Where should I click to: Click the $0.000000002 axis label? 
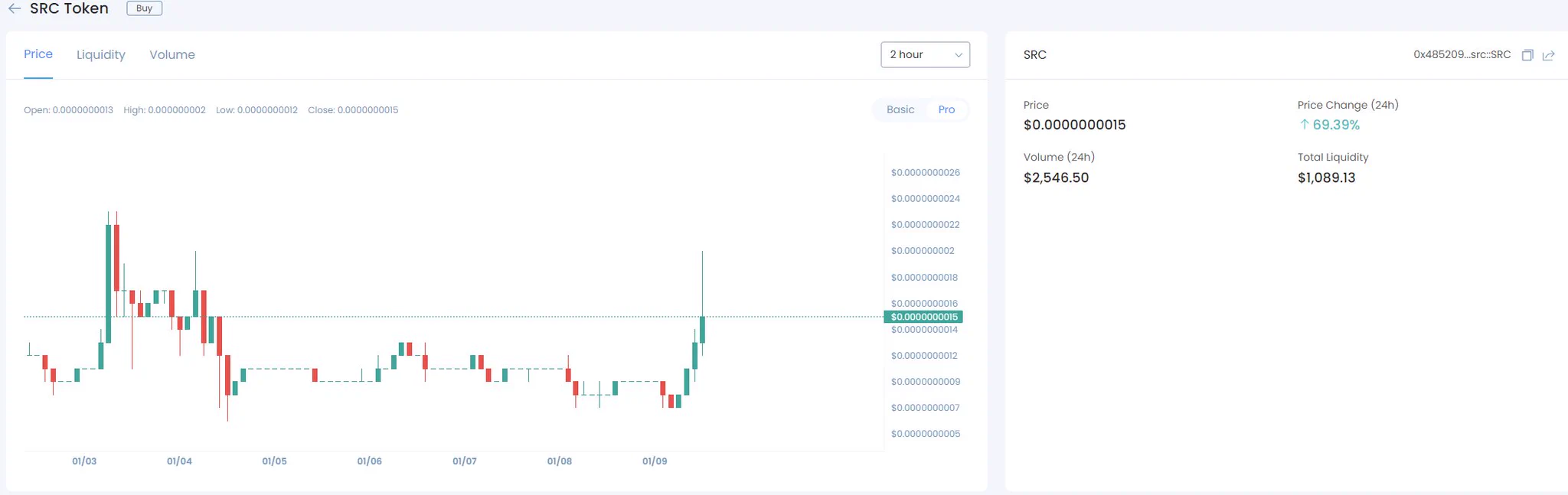(923, 251)
